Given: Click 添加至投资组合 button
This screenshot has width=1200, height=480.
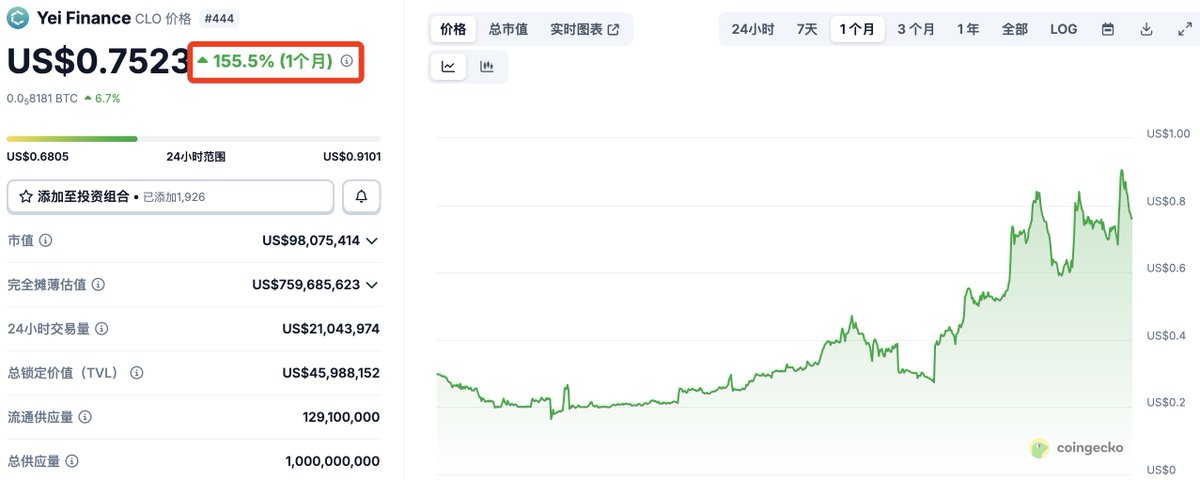Looking at the screenshot, I should pyautogui.click(x=170, y=197).
